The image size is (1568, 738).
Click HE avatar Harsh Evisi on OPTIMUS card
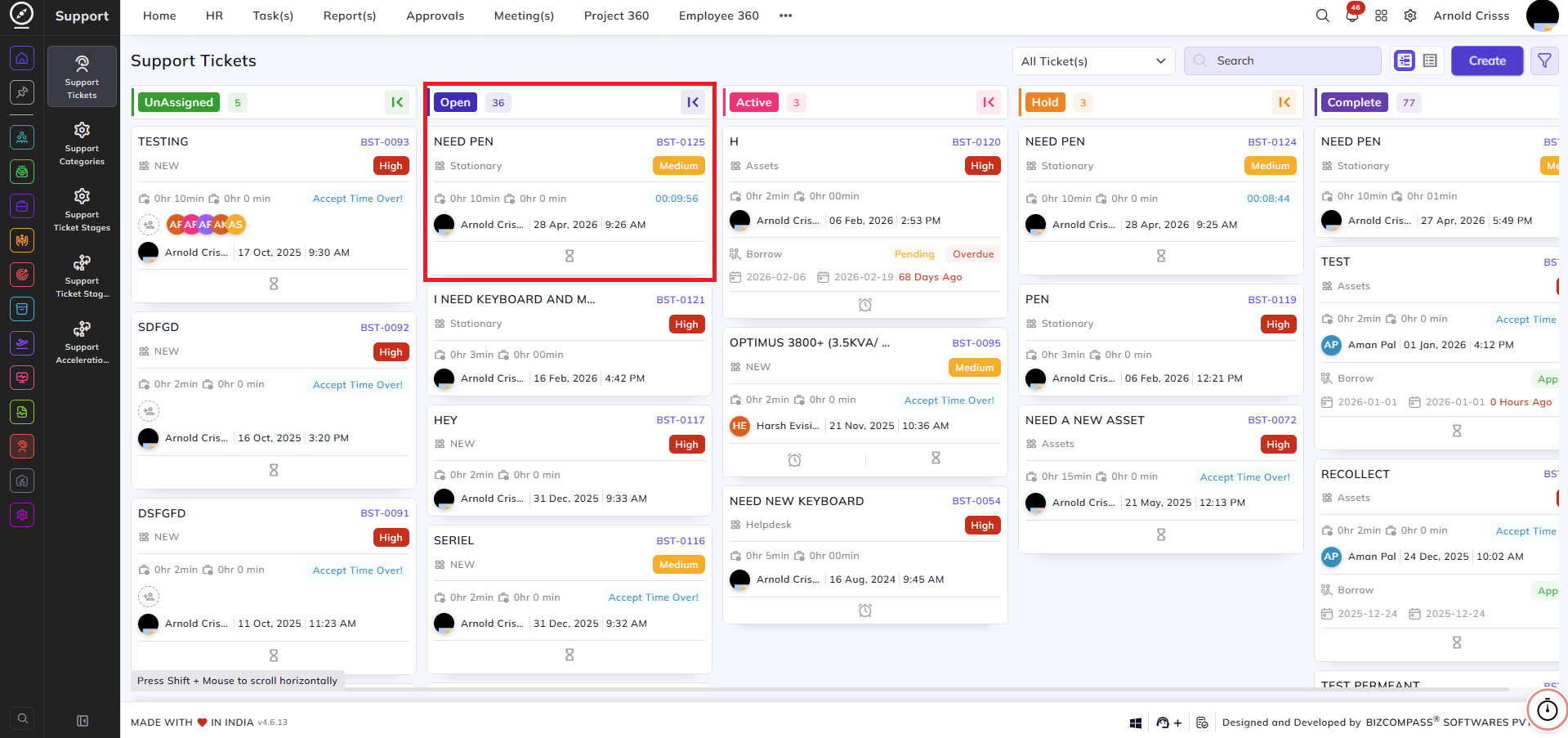coord(739,426)
